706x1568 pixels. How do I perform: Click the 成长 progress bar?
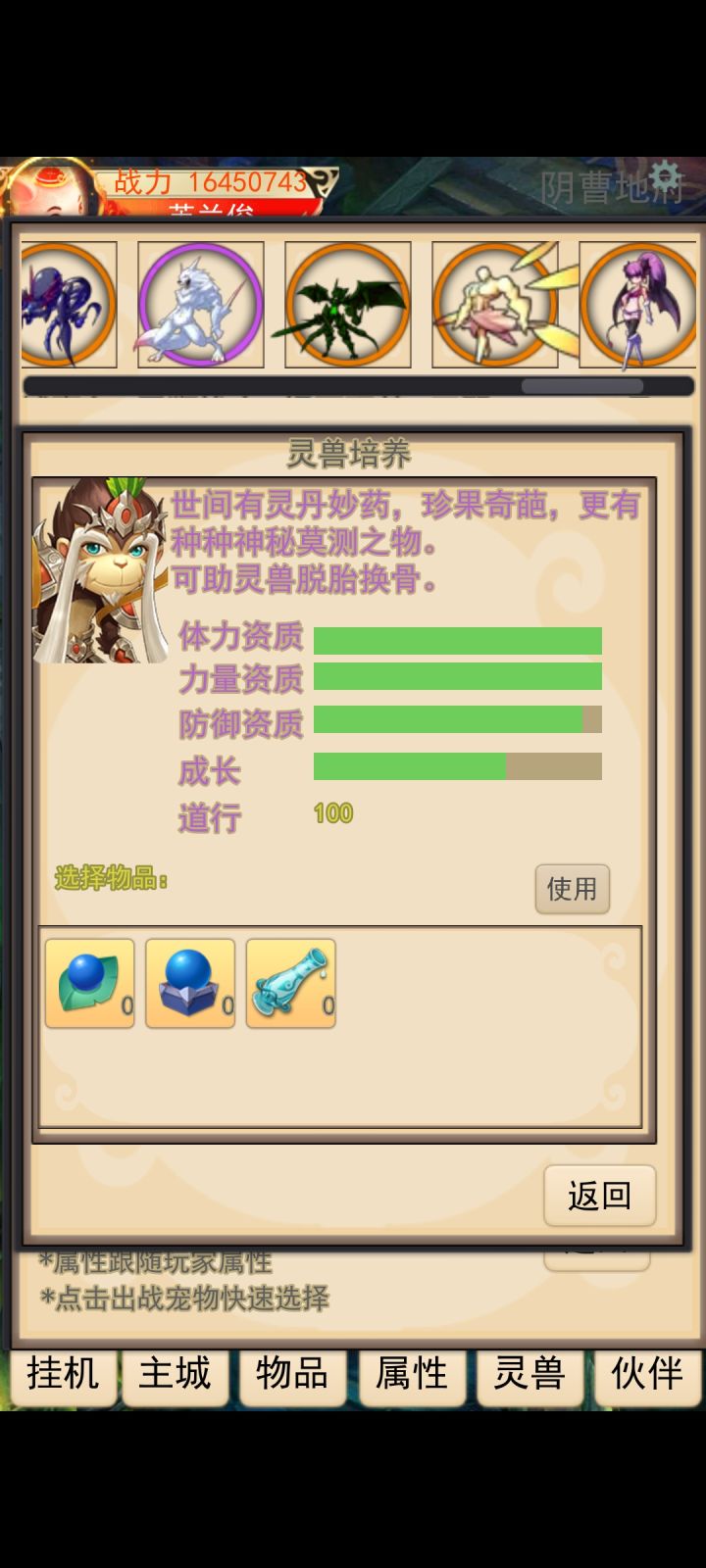pyautogui.click(x=458, y=766)
